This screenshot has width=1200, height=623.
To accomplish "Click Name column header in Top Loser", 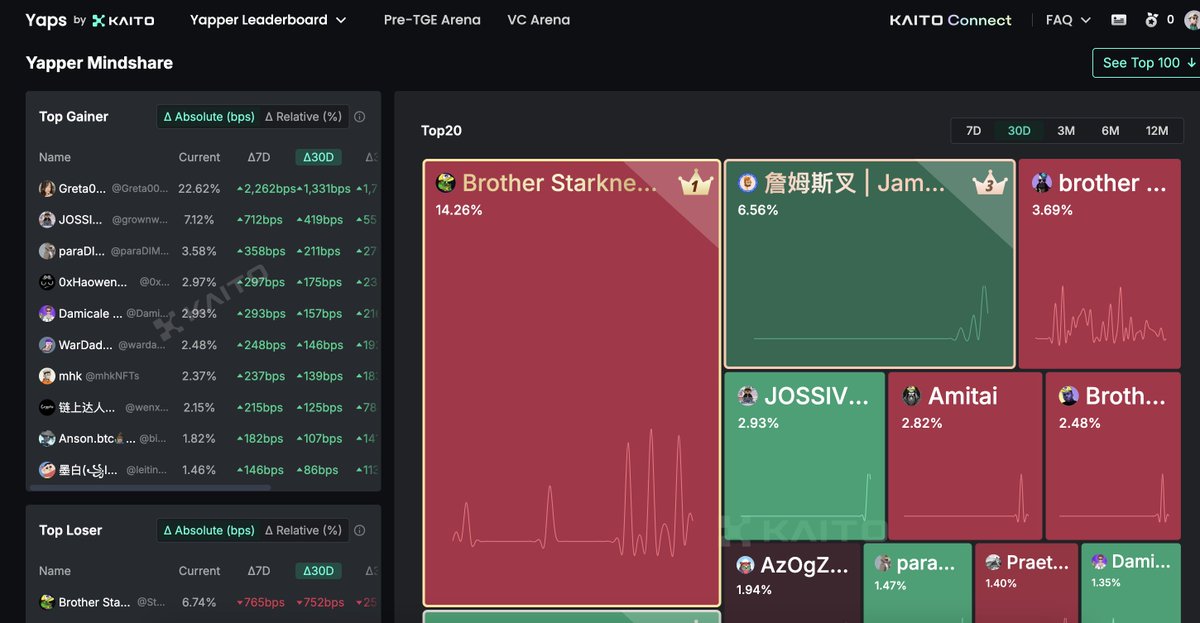I will point(55,571).
